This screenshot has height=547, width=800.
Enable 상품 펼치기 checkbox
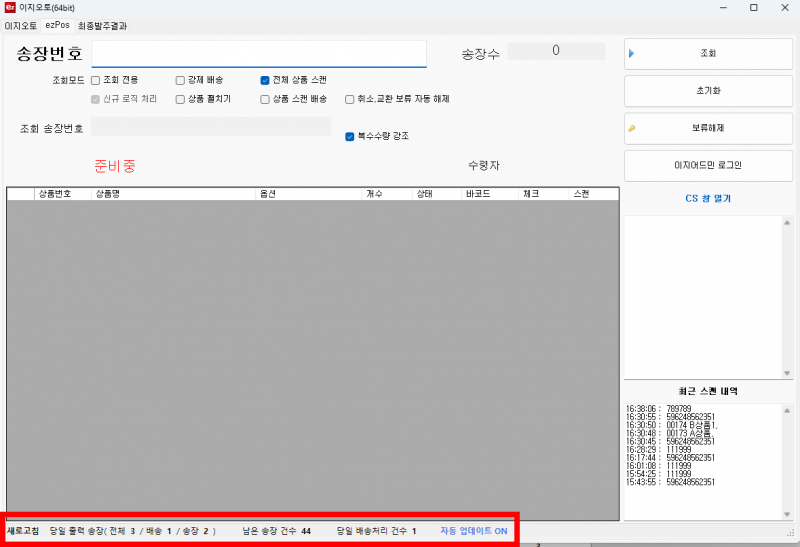pos(180,99)
